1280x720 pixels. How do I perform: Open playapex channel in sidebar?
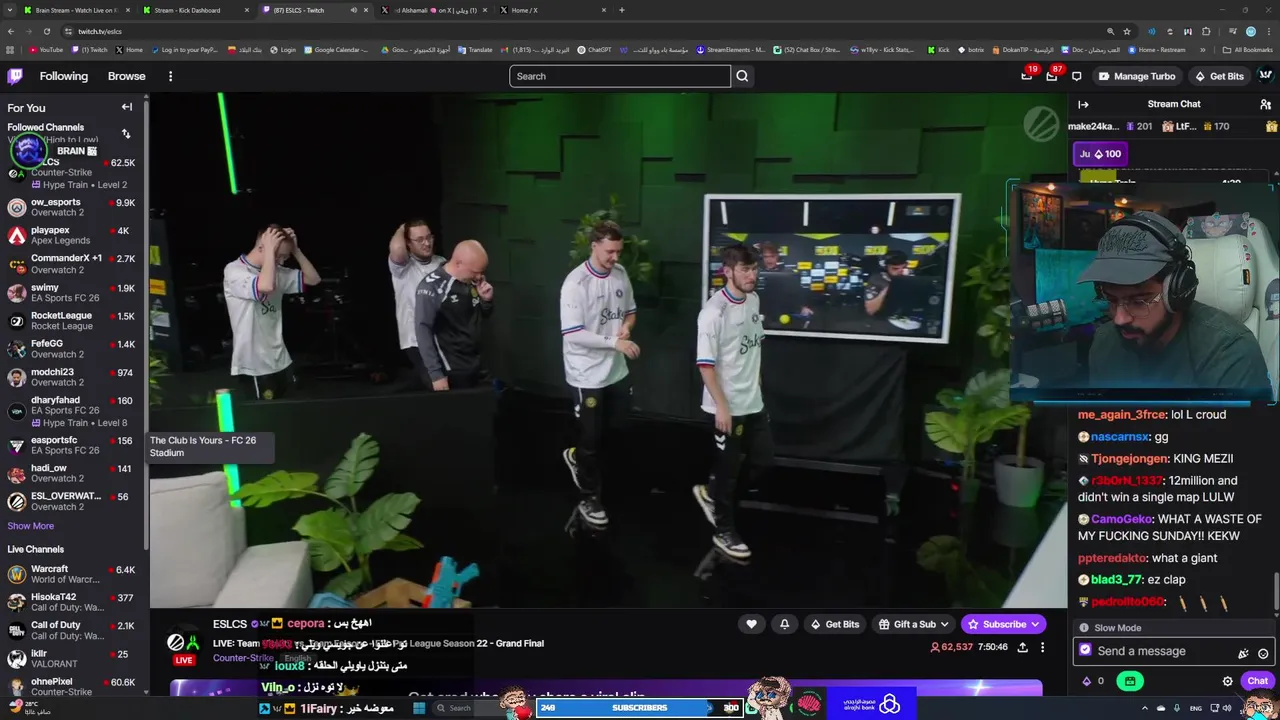coord(72,235)
